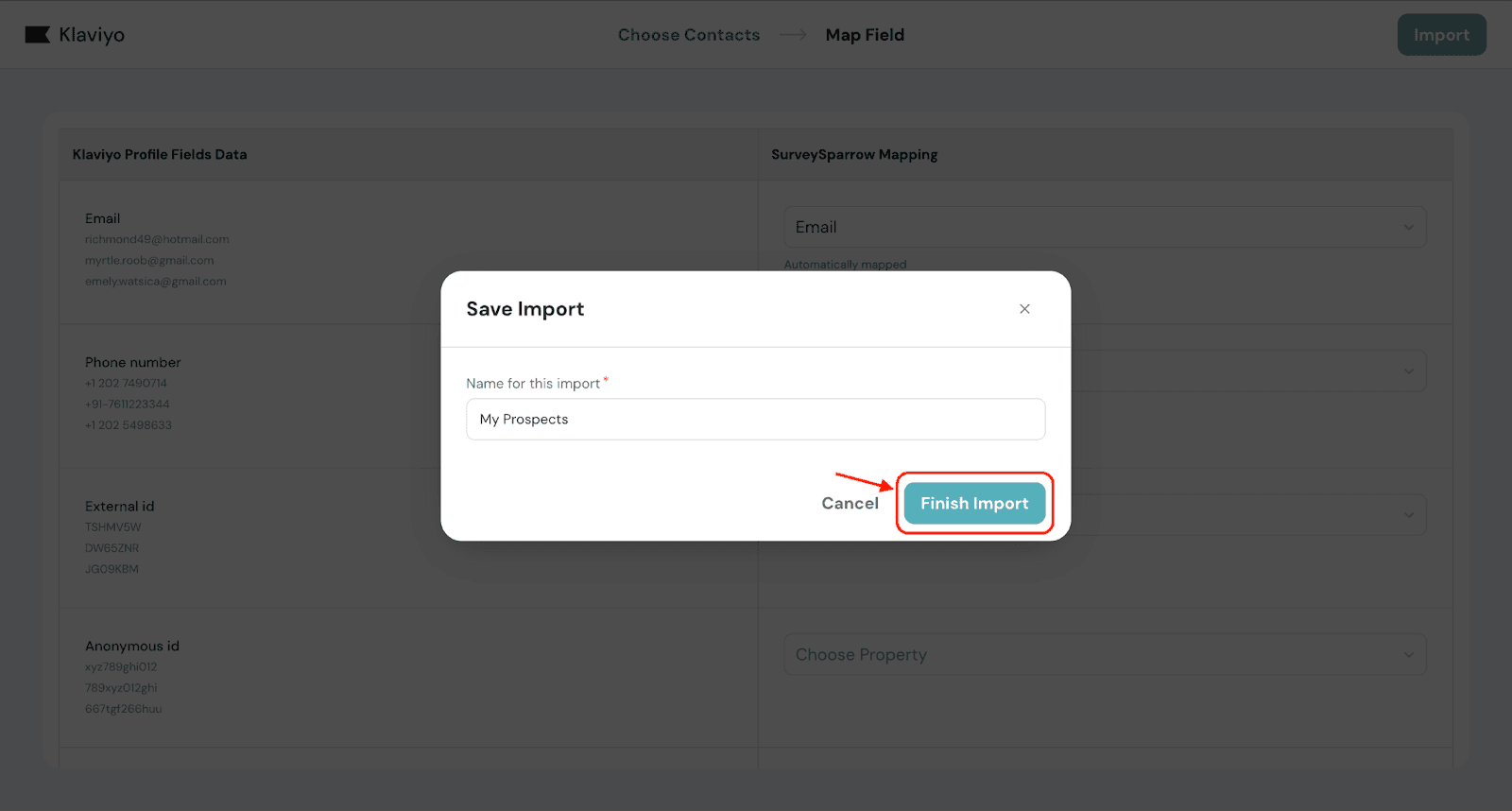
Task: Open the Email SurveySparrow mapping dropdown
Action: [1104, 227]
